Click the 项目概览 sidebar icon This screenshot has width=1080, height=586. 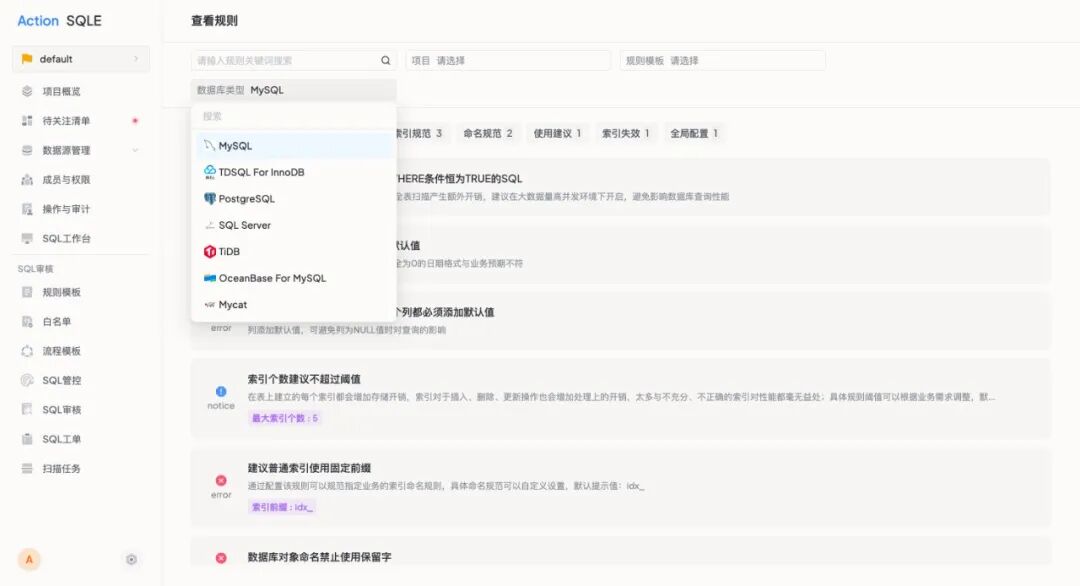[27, 91]
